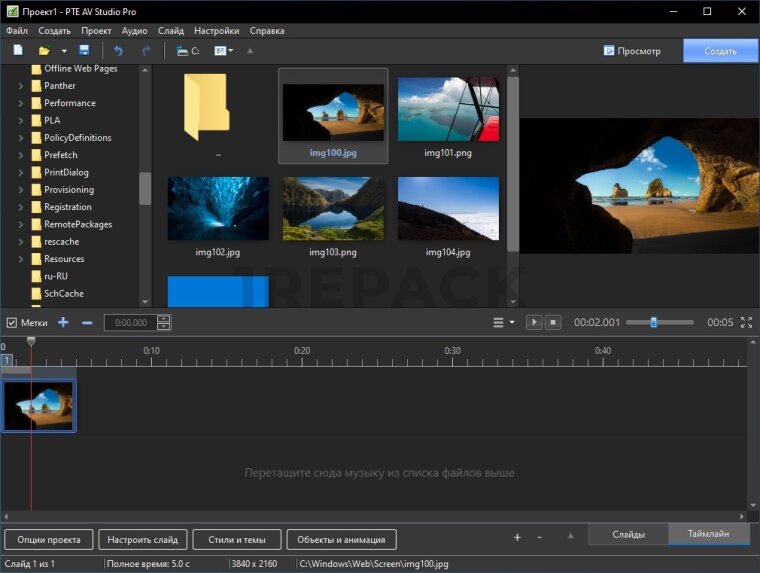Save the project with the floppy disk icon
This screenshot has height=573, width=760.
click(x=84, y=50)
